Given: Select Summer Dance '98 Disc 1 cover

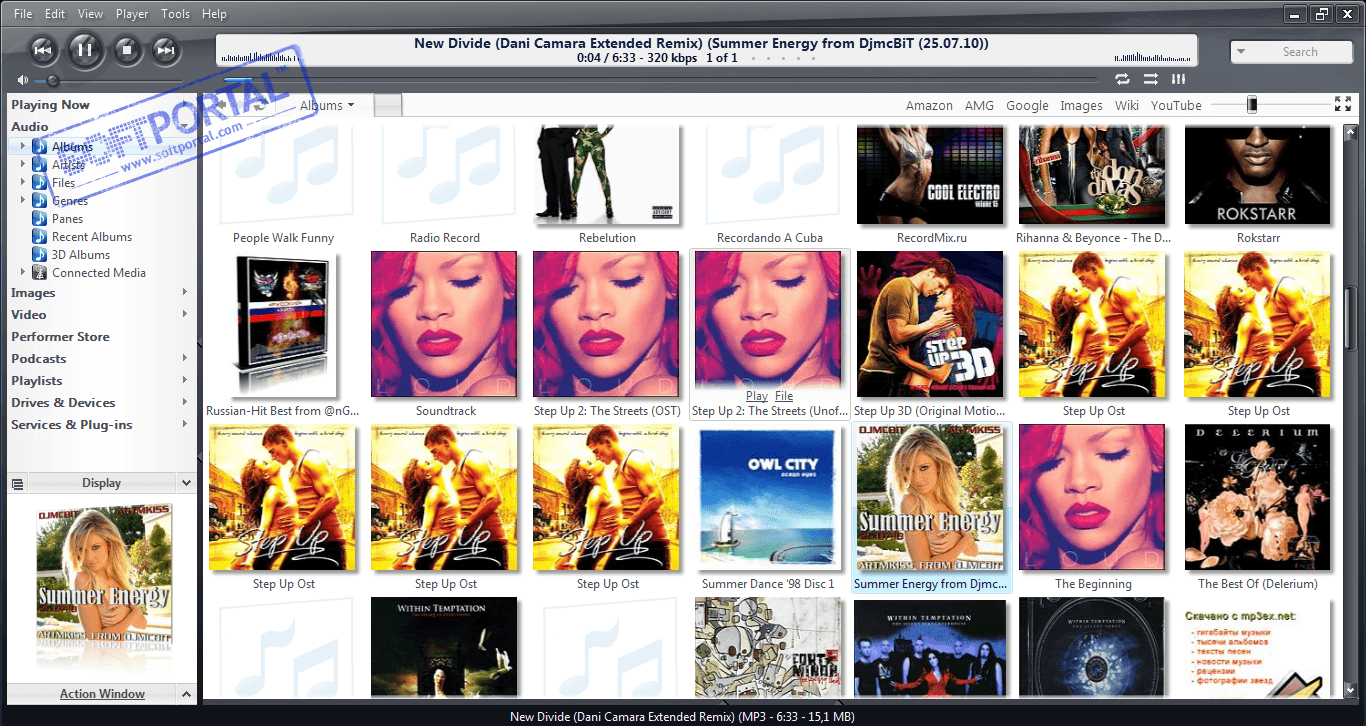Looking at the screenshot, I should click(x=768, y=498).
